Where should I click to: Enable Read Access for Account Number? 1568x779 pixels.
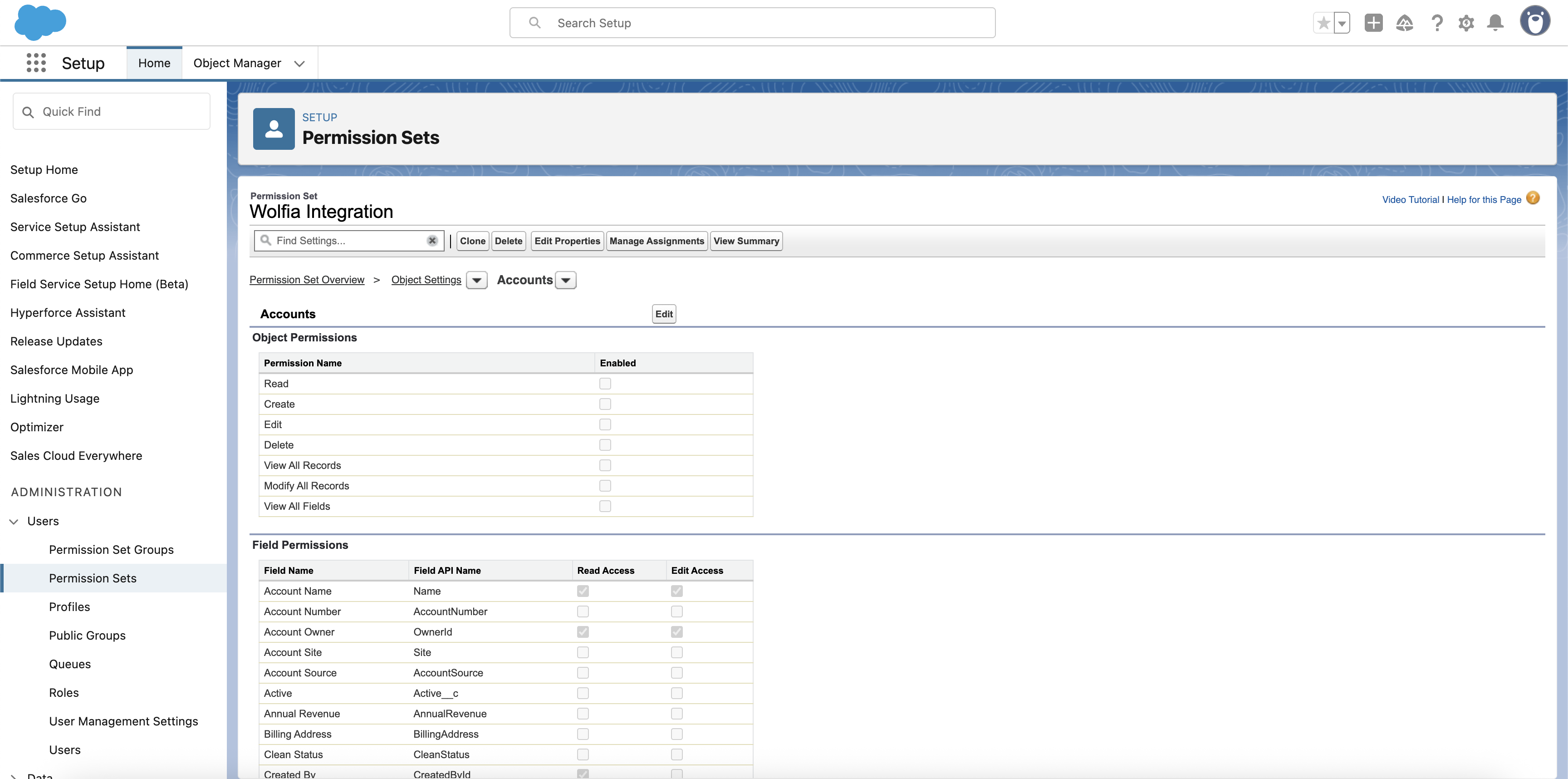click(583, 611)
